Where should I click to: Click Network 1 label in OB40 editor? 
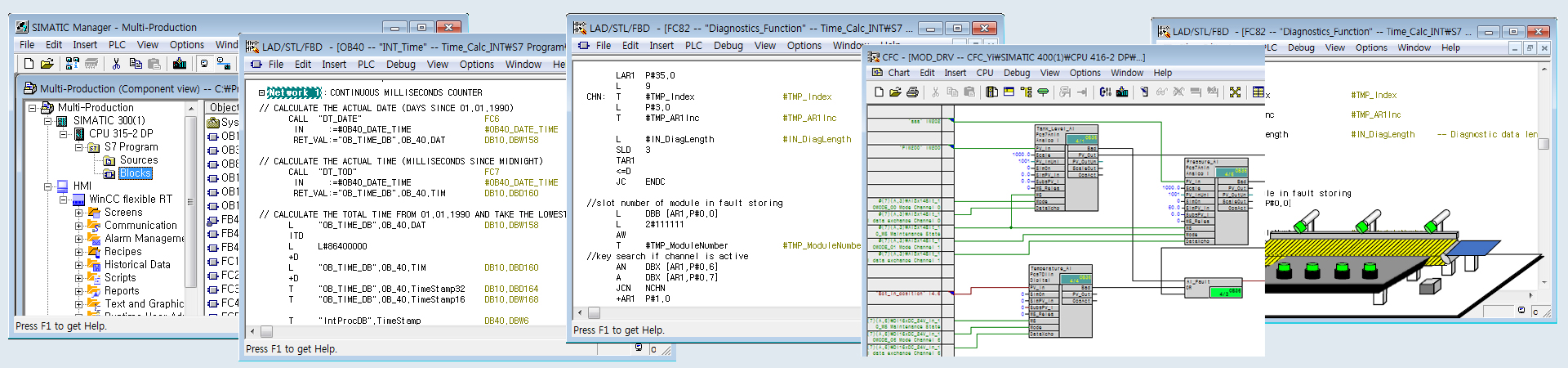(292, 92)
